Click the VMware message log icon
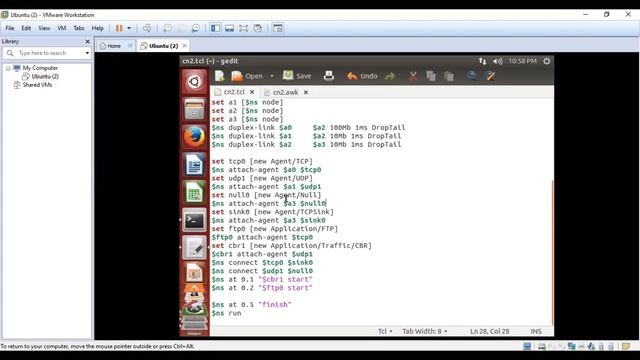Viewport: 640px width, 360px height. pyautogui.click(x=626, y=347)
